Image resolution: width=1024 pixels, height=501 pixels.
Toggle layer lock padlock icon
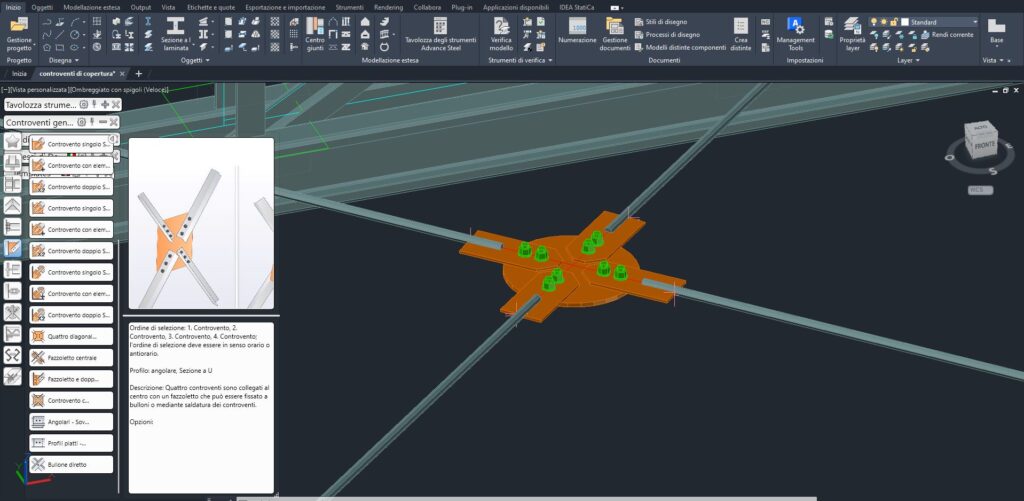tap(894, 21)
